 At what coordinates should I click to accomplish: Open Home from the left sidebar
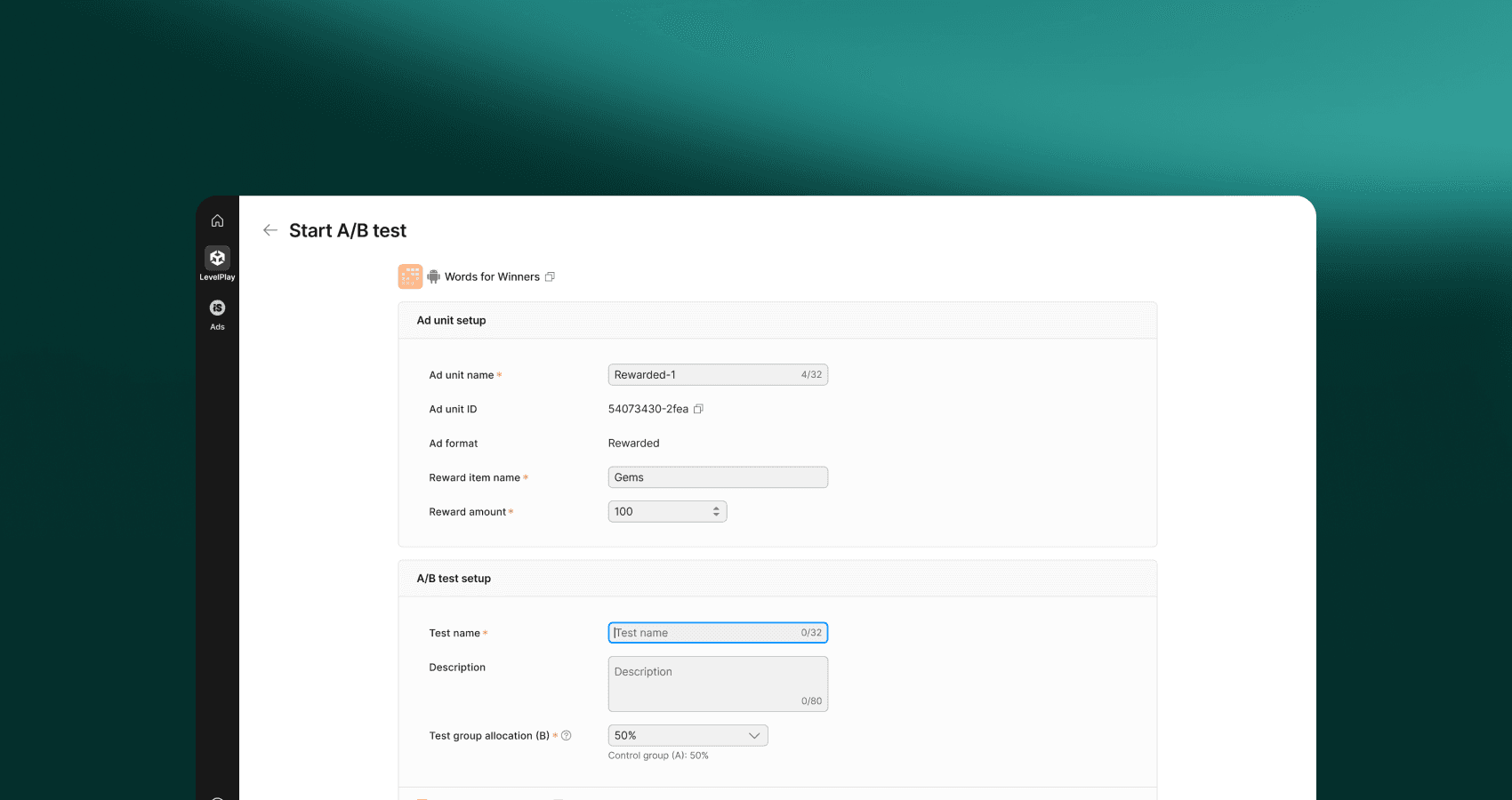click(217, 220)
